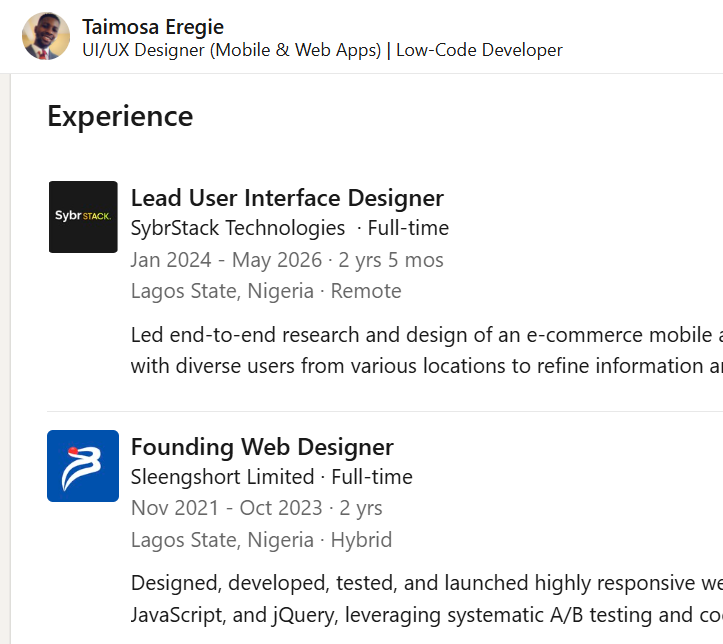The width and height of the screenshot is (723, 644).
Task: Click the JavaScript and jQuery description line
Action: tap(427, 615)
